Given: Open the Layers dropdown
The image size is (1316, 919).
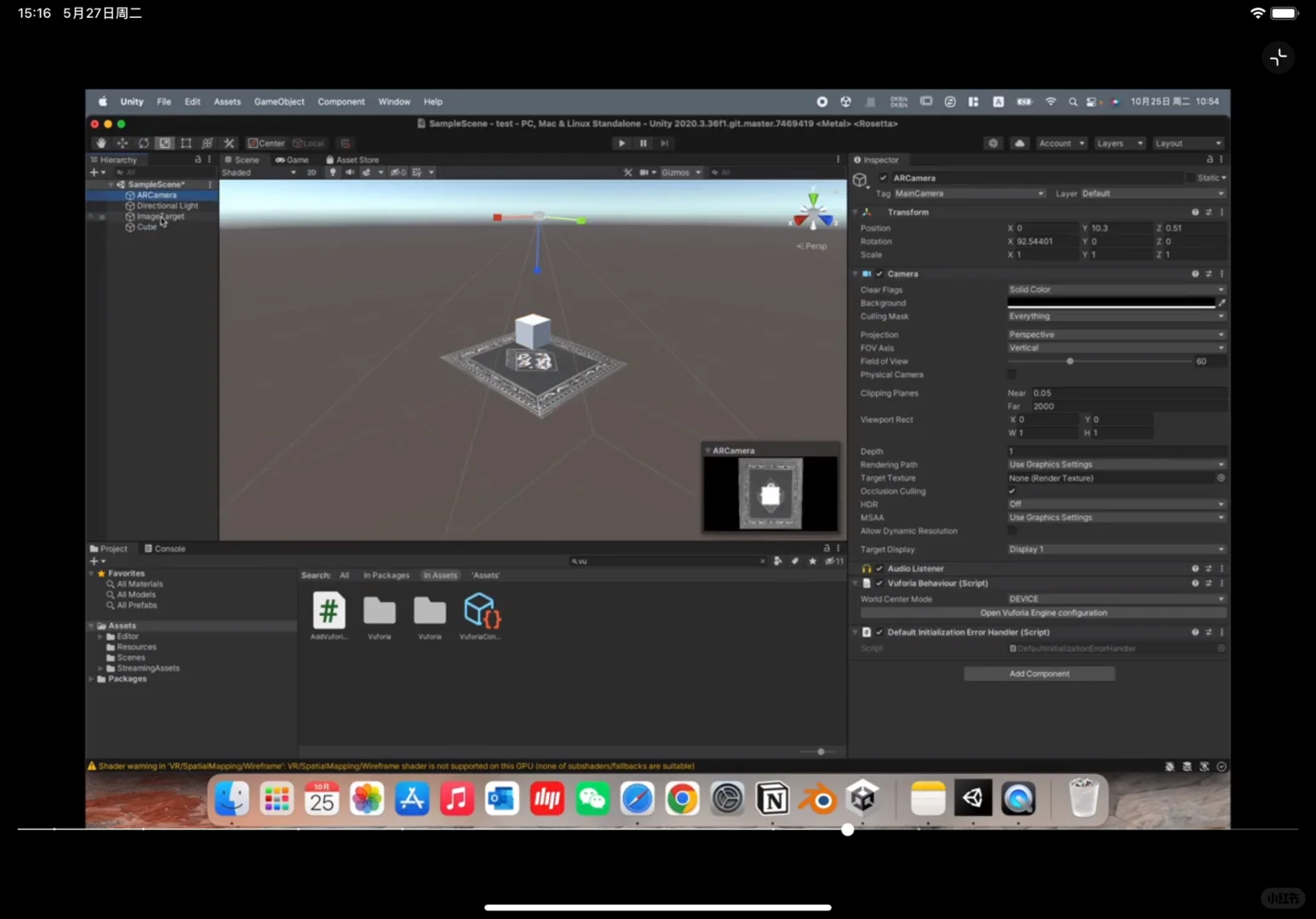Looking at the screenshot, I should [x=1119, y=143].
